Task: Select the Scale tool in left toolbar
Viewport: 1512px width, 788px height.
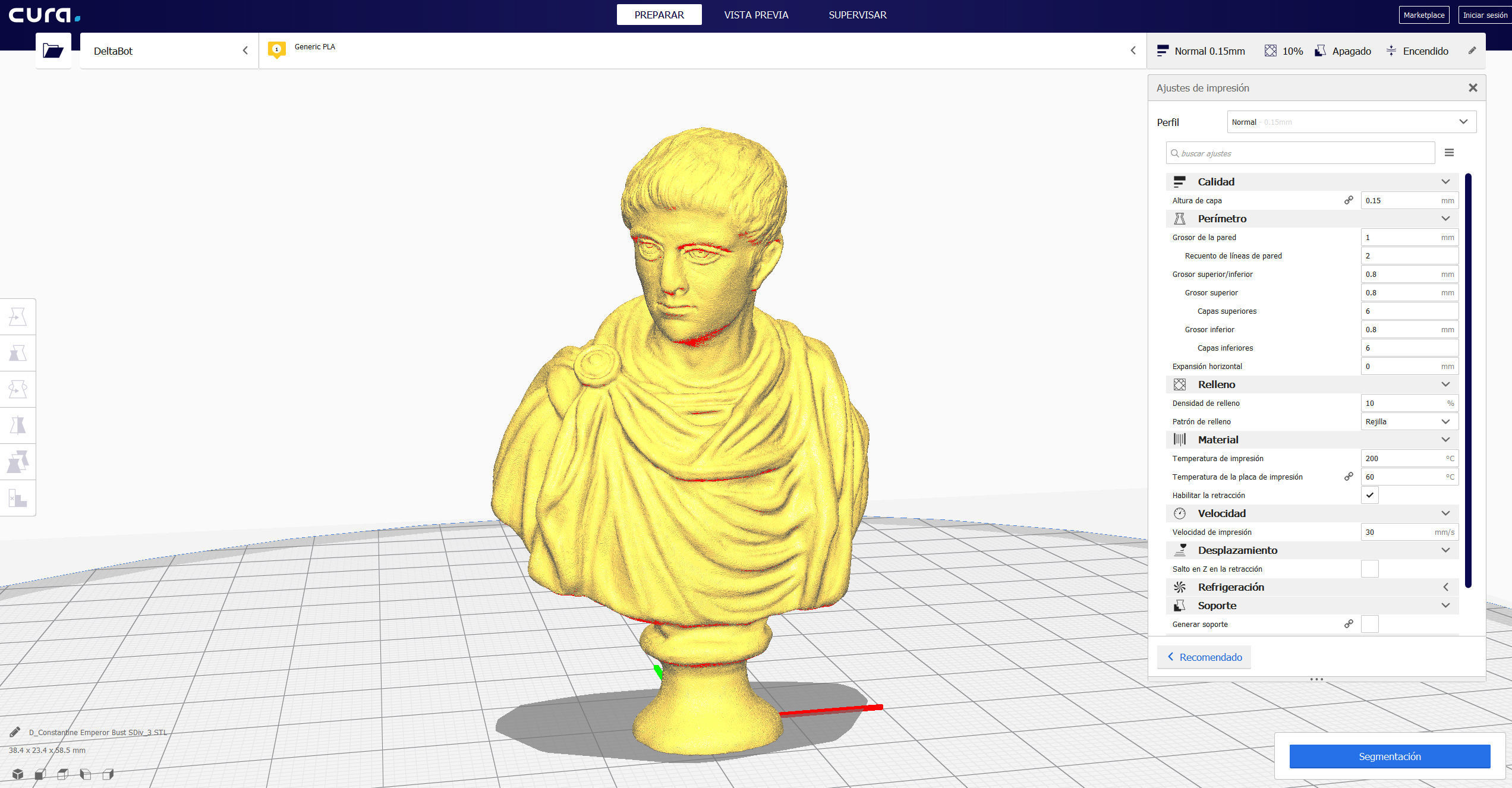Action: [18, 353]
